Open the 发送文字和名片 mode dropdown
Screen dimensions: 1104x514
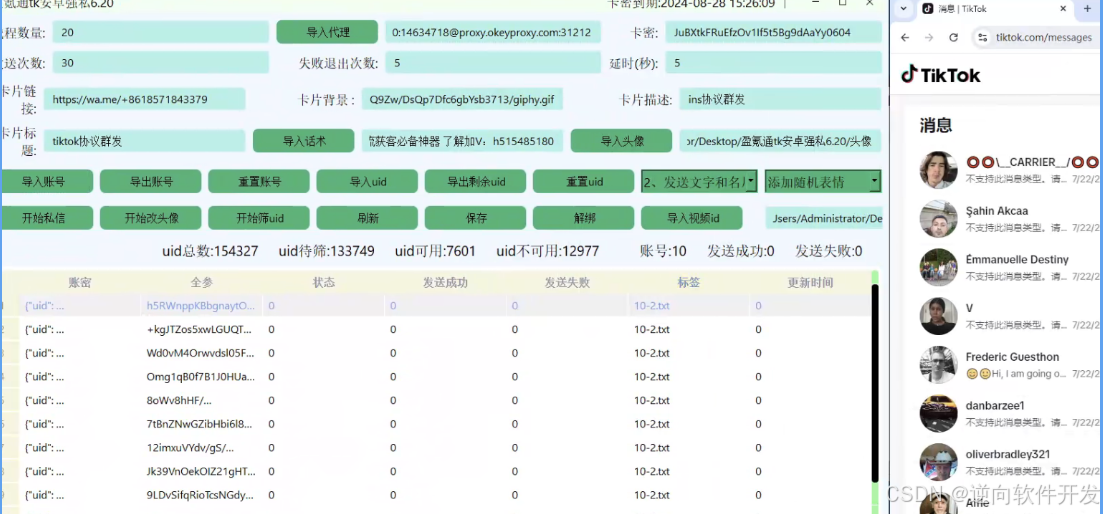tap(699, 182)
